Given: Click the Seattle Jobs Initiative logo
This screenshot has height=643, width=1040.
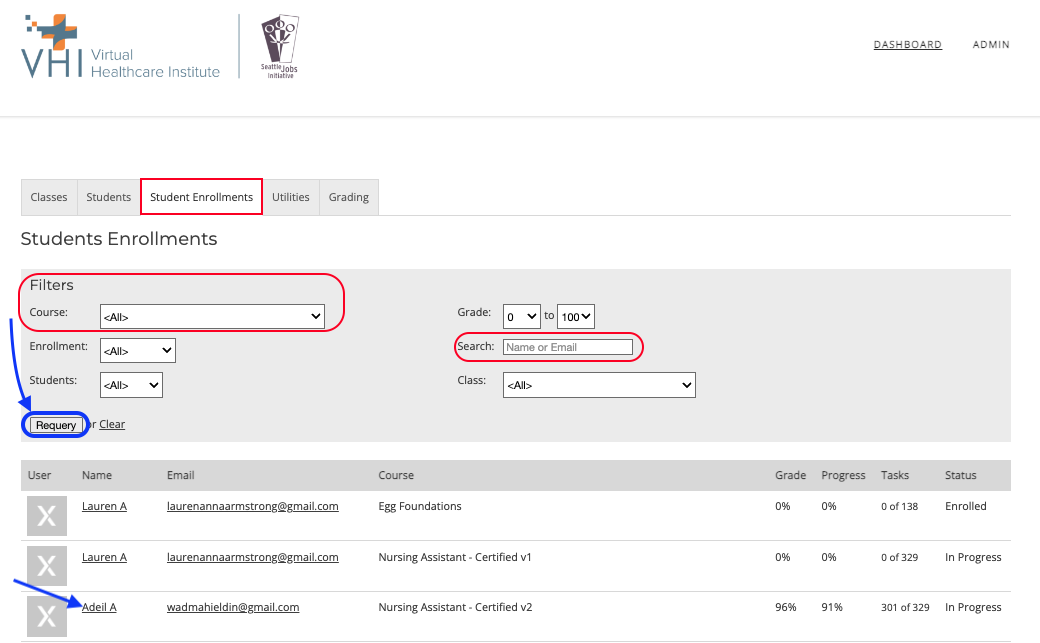Looking at the screenshot, I should pyautogui.click(x=279, y=46).
